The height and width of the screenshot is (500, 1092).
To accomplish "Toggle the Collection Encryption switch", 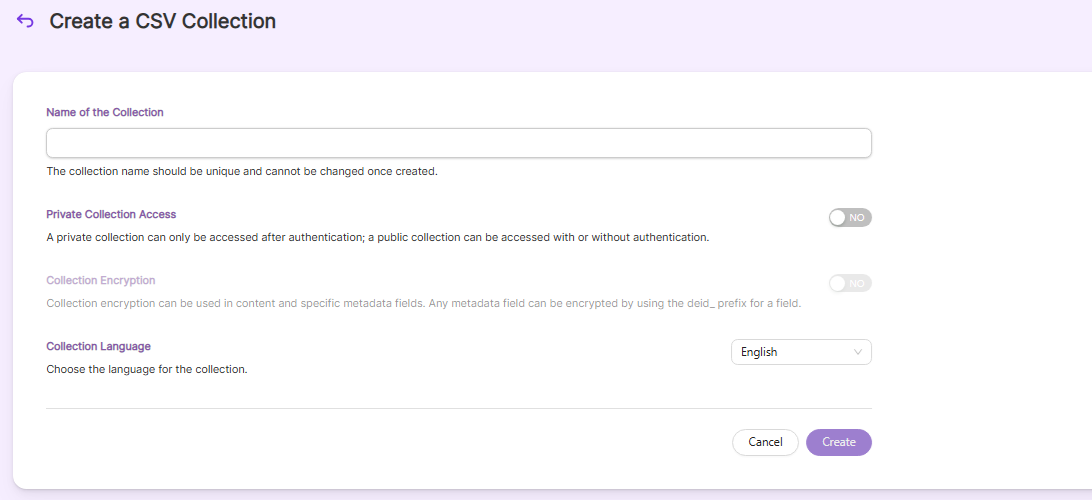I will pos(850,283).
